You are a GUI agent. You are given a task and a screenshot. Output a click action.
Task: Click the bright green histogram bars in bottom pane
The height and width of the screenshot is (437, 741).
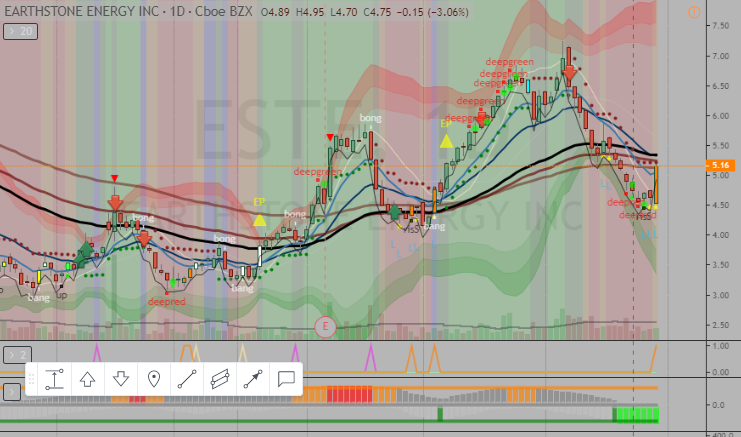636,413
